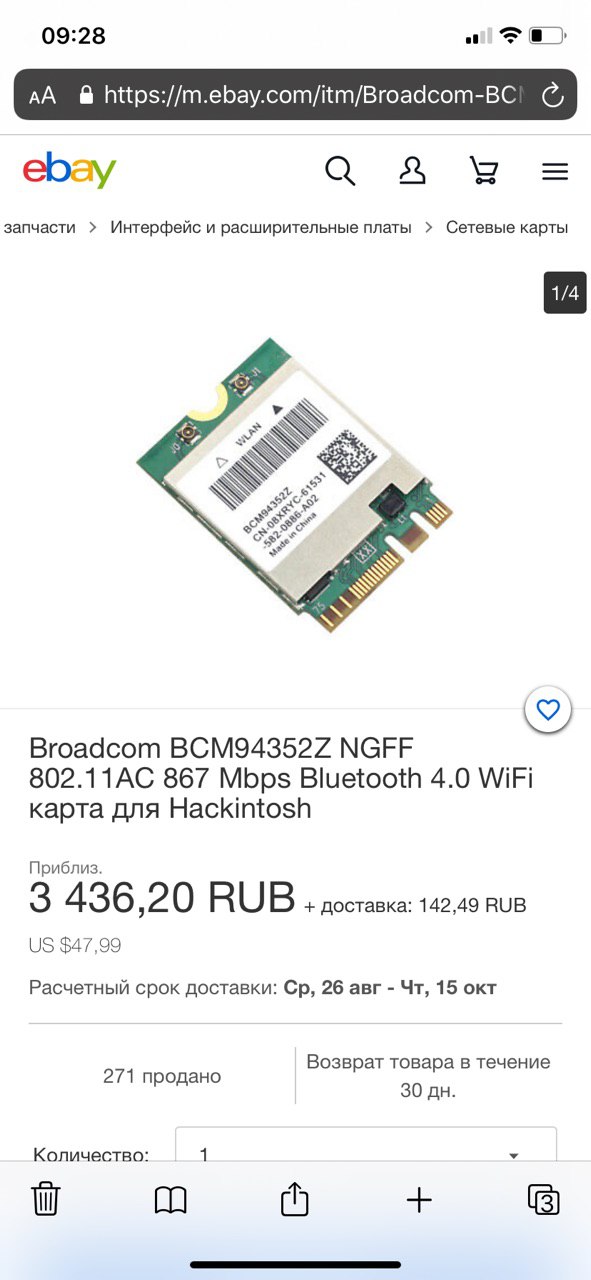Open the eBay search magnifier icon

pyautogui.click(x=340, y=171)
